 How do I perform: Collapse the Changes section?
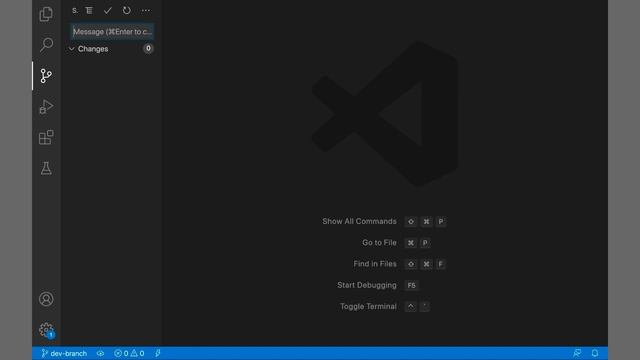(x=72, y=49)
